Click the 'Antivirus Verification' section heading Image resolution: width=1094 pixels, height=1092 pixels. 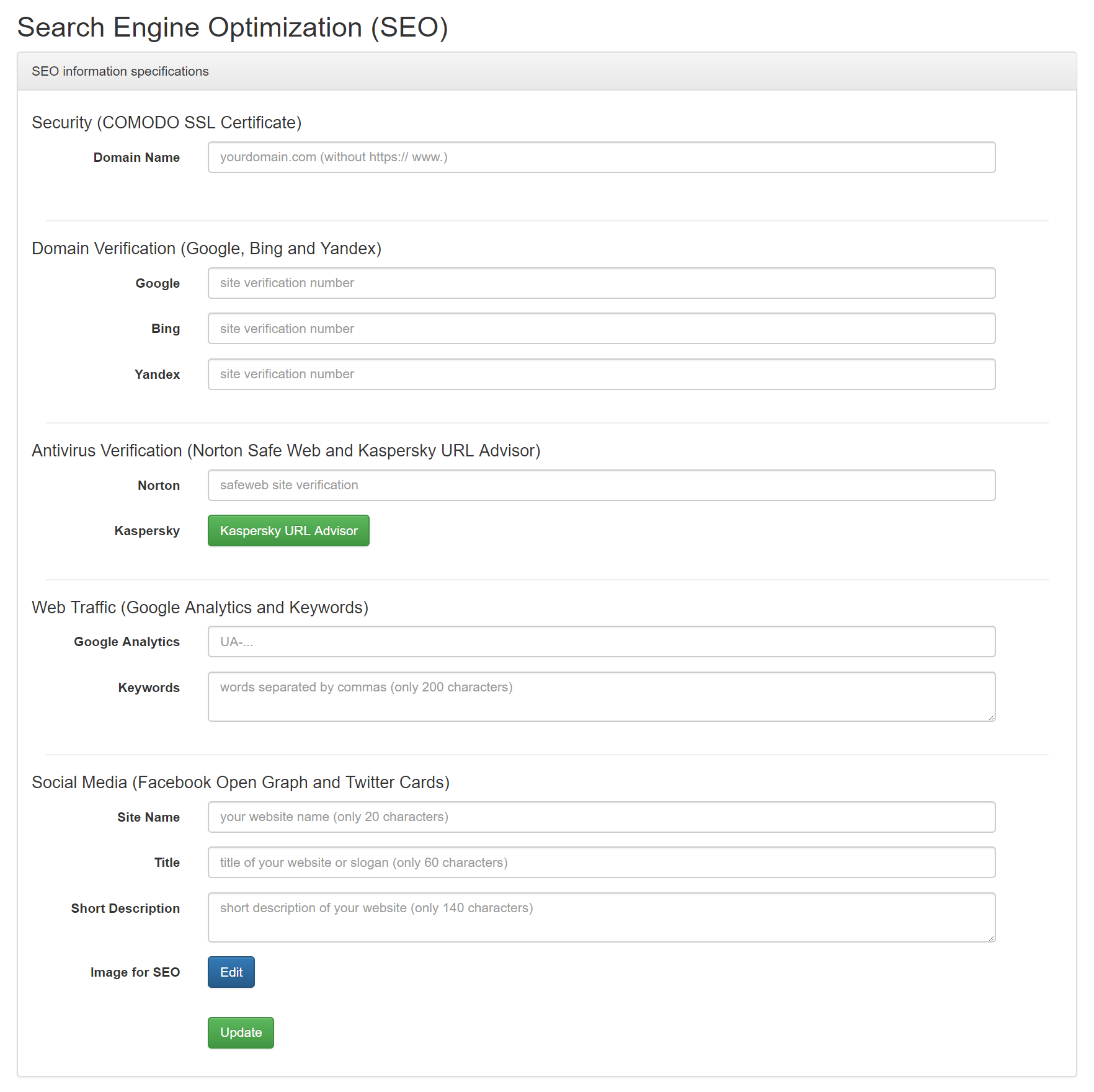[286, 451]
